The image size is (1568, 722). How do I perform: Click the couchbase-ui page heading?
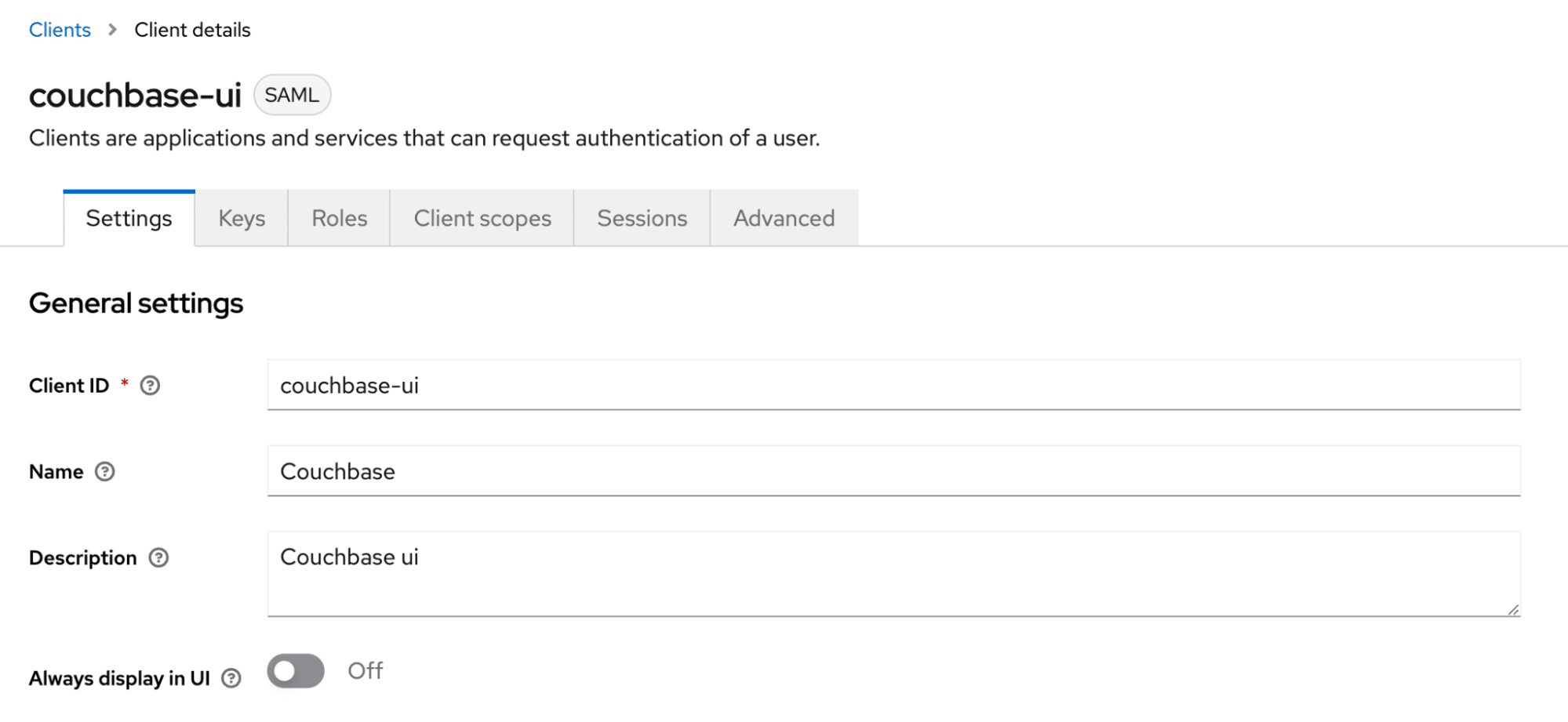135,94
